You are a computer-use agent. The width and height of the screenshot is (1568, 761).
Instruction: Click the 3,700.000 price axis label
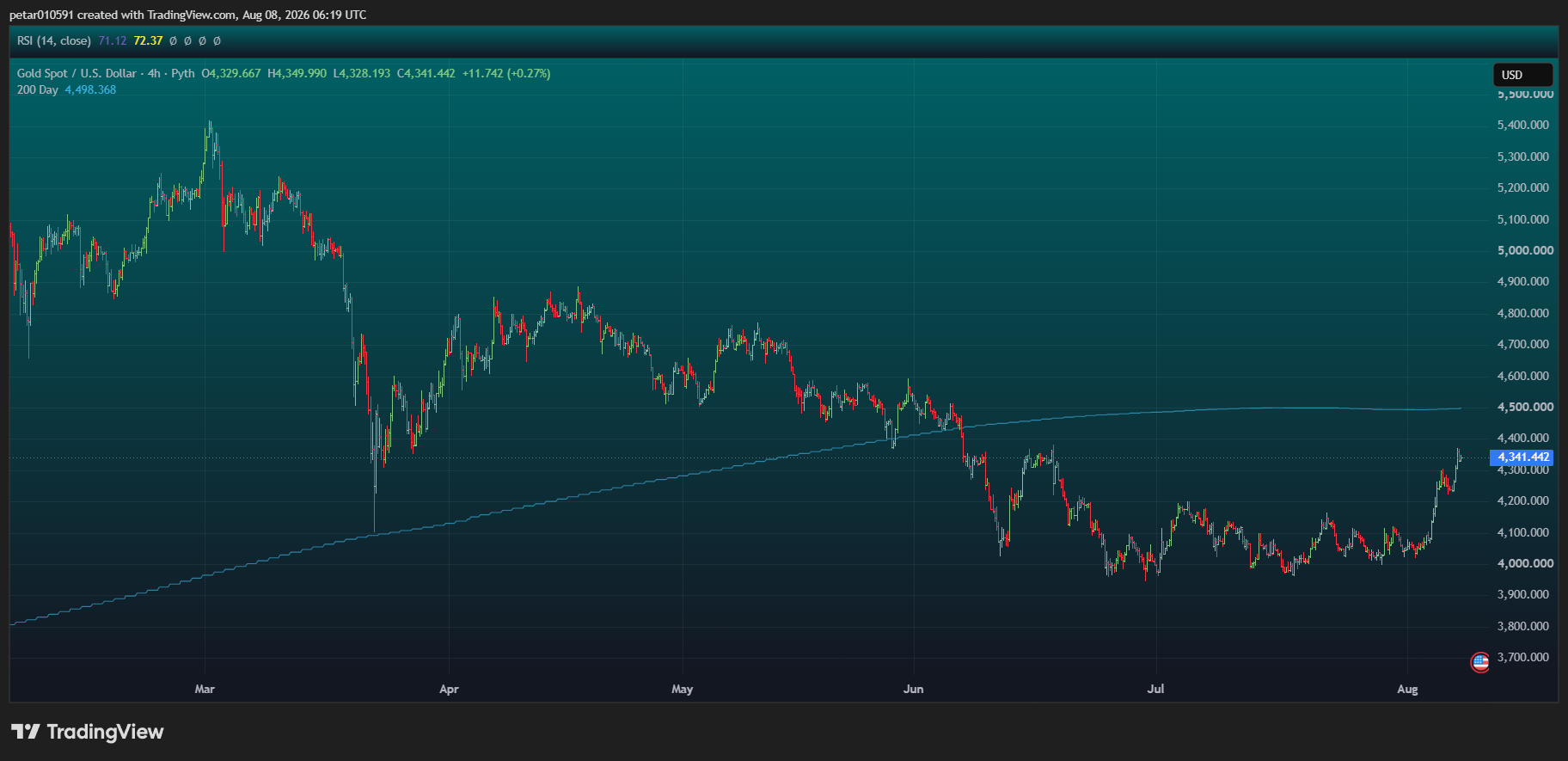click(1523, 657)
